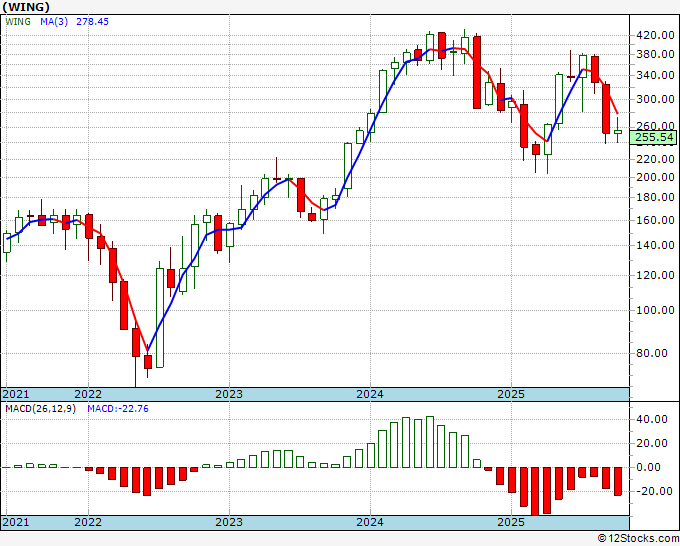Screen dimensions: 680x546
Task: Click the -20.00 MACD axis label
Action: click(656, 491)
